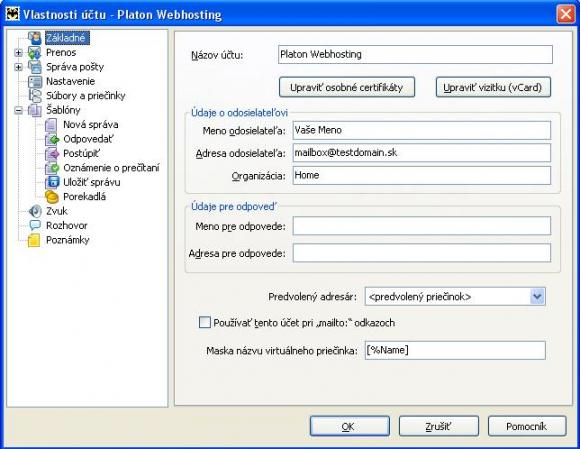Open Oznámenie o prečítaní template item

point(111,168)
